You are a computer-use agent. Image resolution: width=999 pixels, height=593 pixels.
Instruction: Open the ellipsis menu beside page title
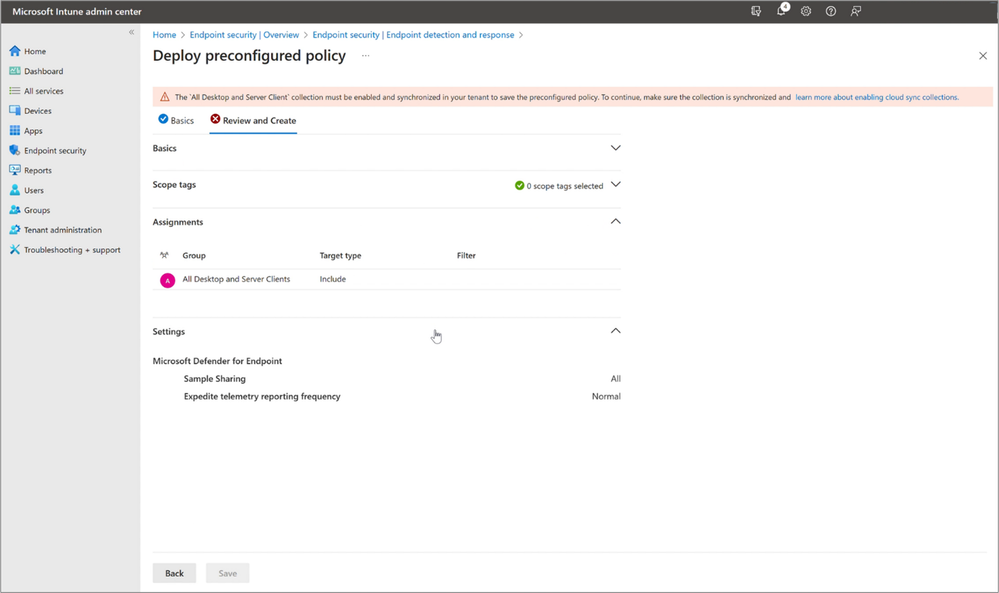pyautogui.click(x=366, y=55)
